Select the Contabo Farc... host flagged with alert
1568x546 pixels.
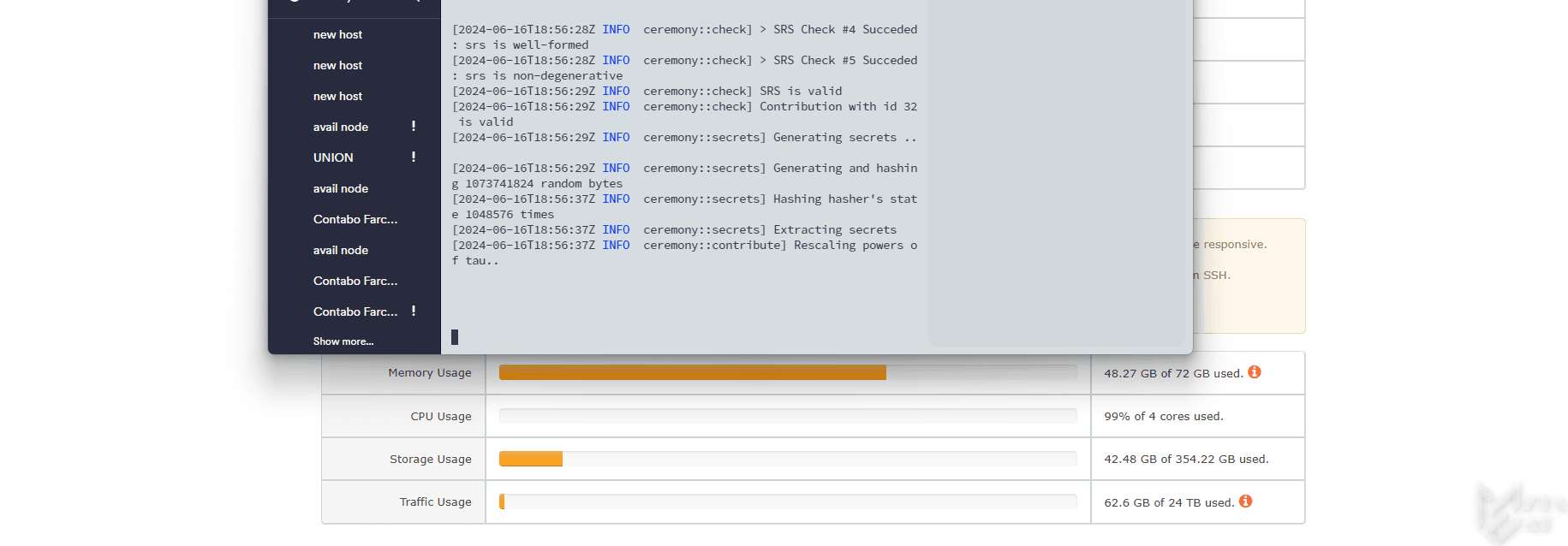coord(355,312)
